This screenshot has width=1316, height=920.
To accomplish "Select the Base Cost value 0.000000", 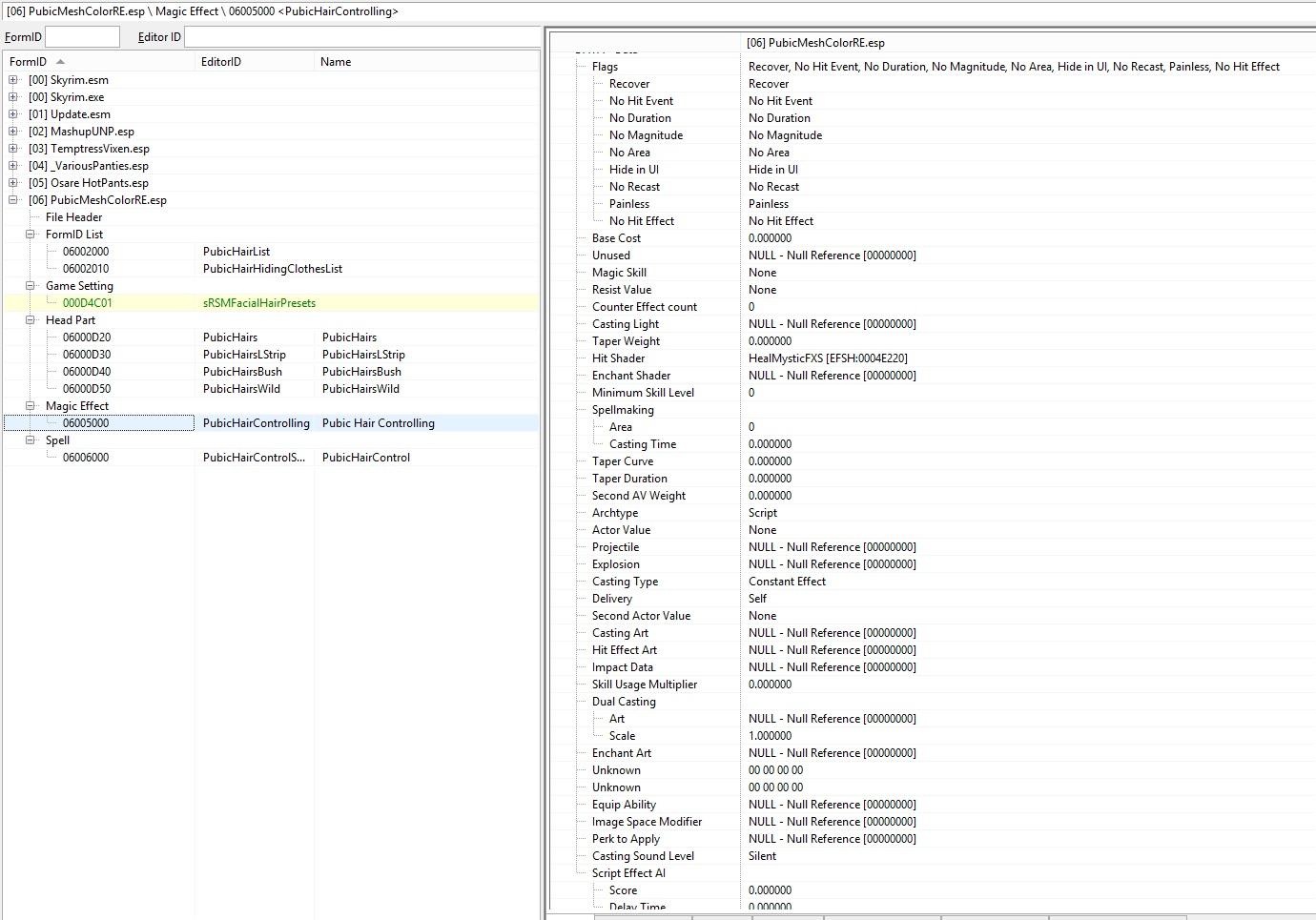I will click(770, 238).
